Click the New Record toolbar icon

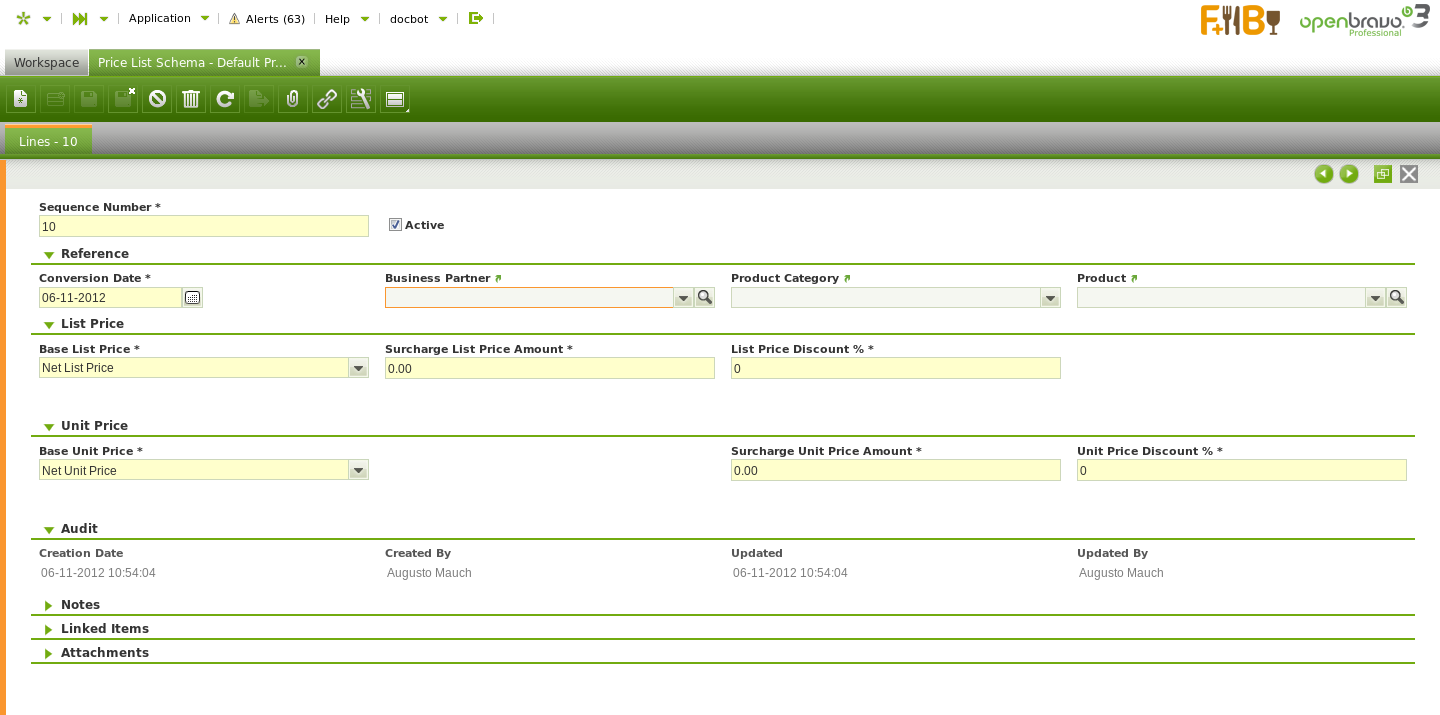coord(21,99)
